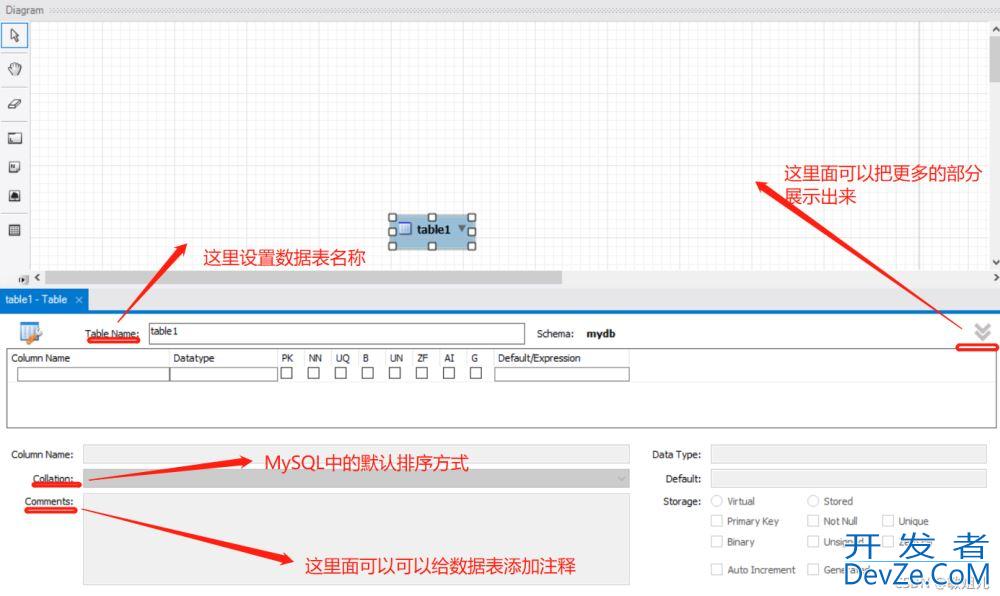The image size is (1000, 596).
Task: Switch to the table1 - Table tab
Action: coord(36,300)
